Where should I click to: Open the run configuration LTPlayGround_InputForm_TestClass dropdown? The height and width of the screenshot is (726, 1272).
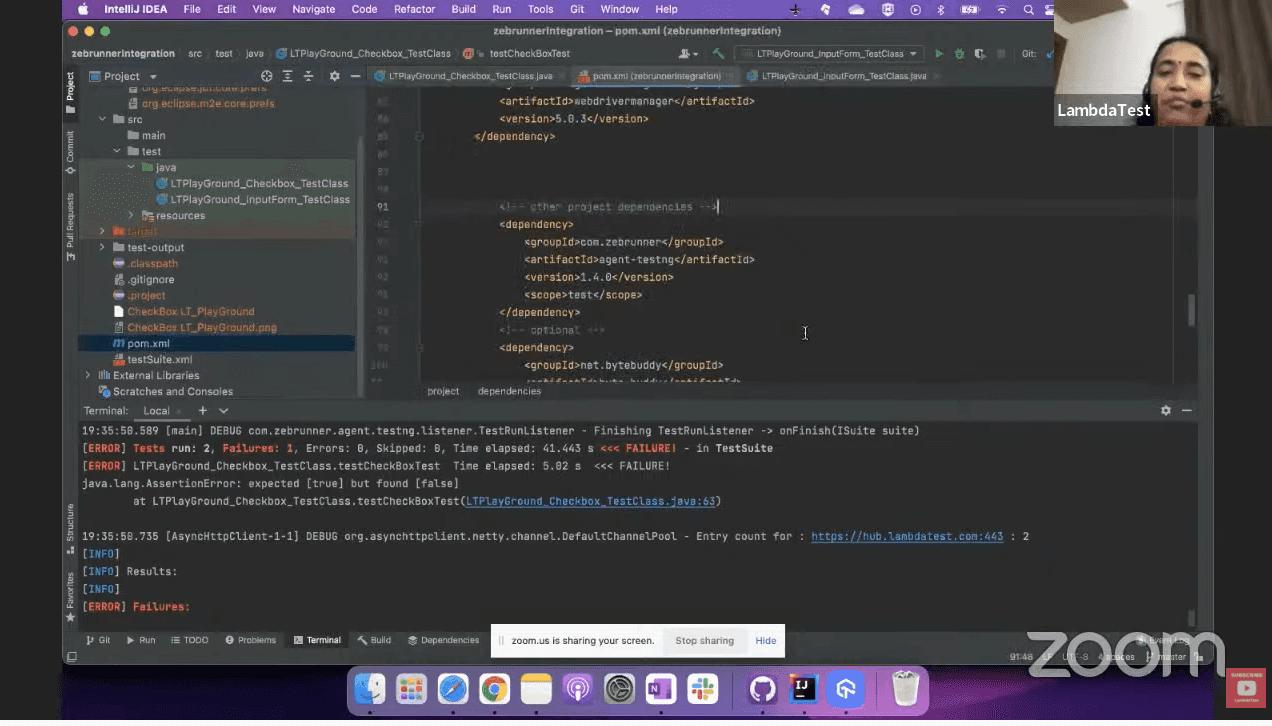(830, 54)
